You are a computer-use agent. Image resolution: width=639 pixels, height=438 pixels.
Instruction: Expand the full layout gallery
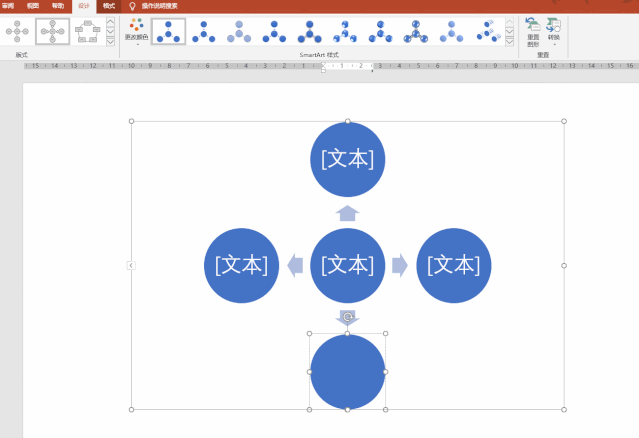tap(110, 41)
